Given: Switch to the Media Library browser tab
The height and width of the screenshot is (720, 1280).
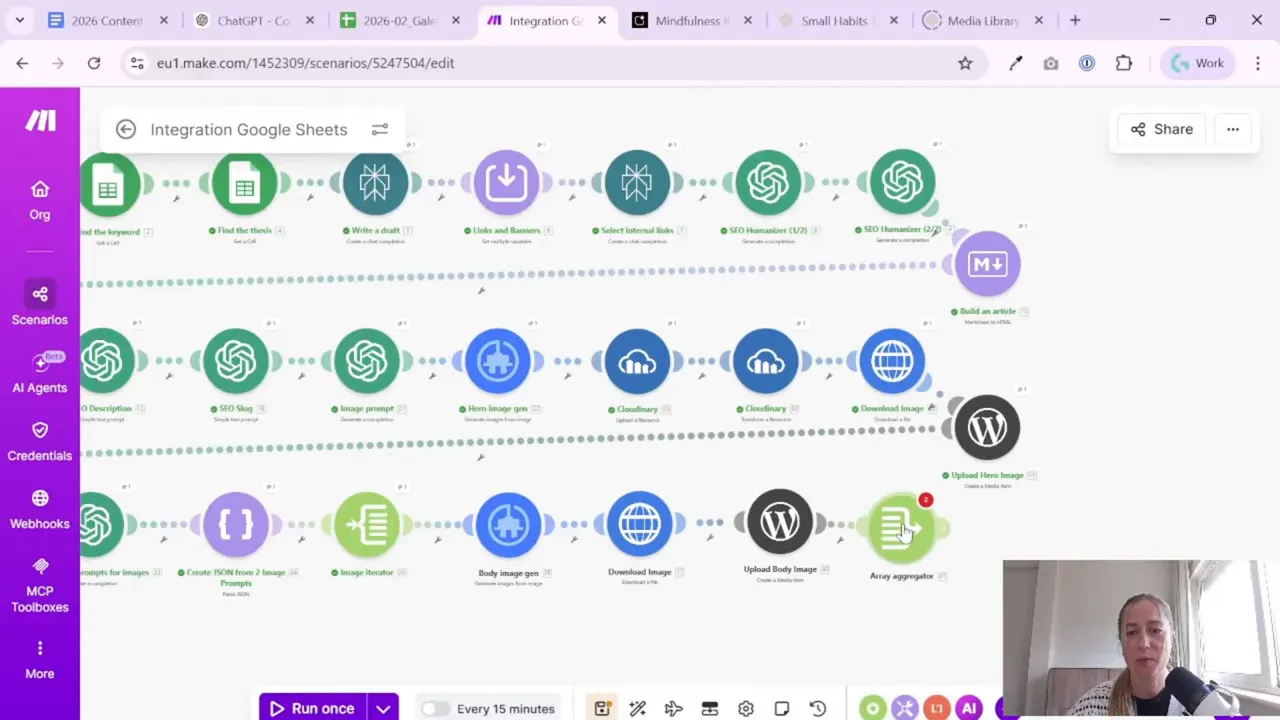Looking at the screenshot, I should [983, 20].
